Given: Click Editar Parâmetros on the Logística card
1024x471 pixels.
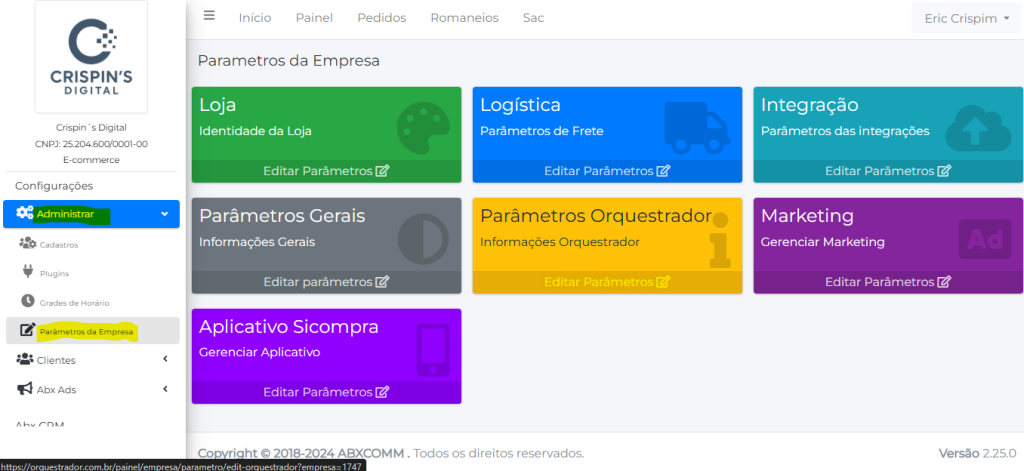Looking at the screenshot, I should 607,171.
